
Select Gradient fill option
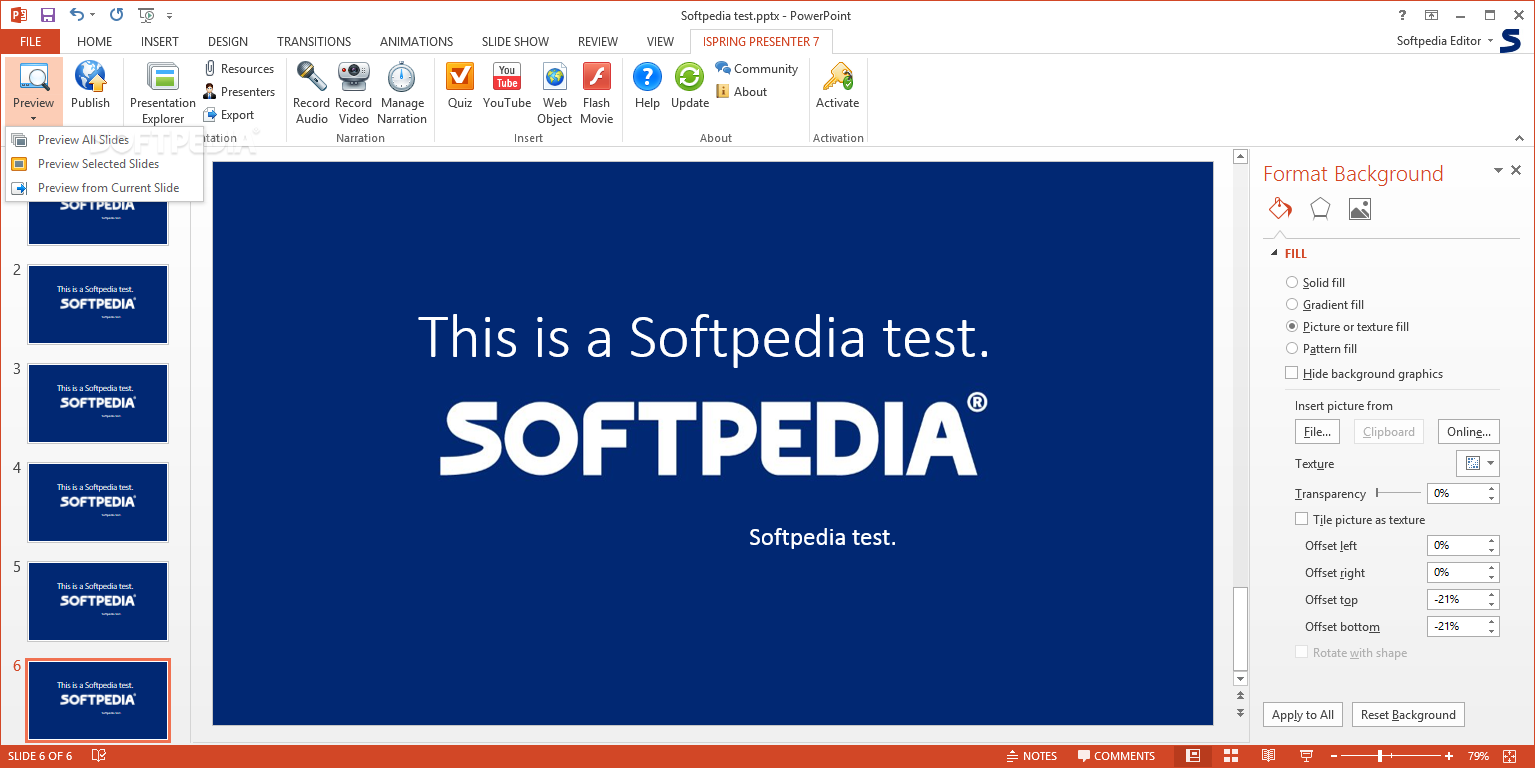tap(1325, 305)
